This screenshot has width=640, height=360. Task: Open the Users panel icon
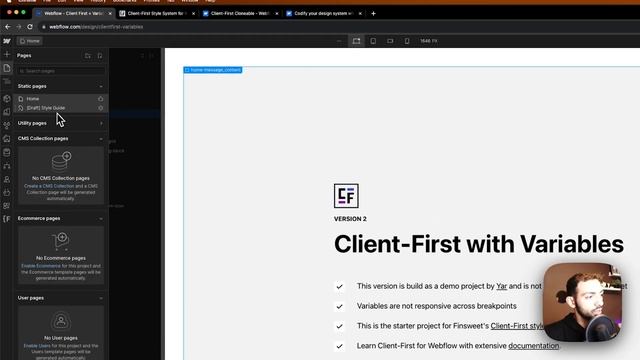pyautogui.click(x=7, y=179)
